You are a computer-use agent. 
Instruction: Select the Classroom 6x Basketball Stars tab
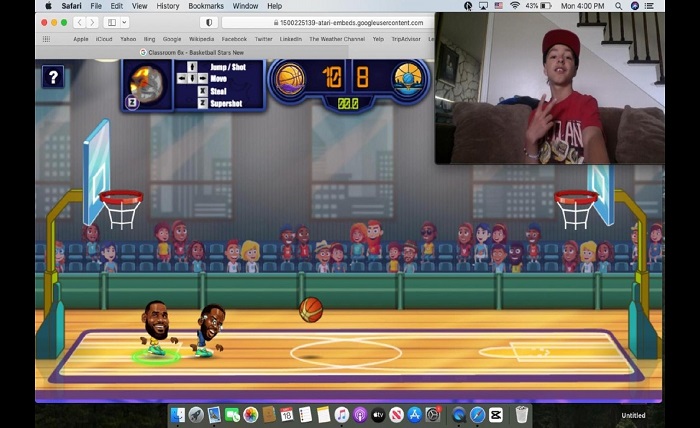pyautogui.click(x=192, y=53)
